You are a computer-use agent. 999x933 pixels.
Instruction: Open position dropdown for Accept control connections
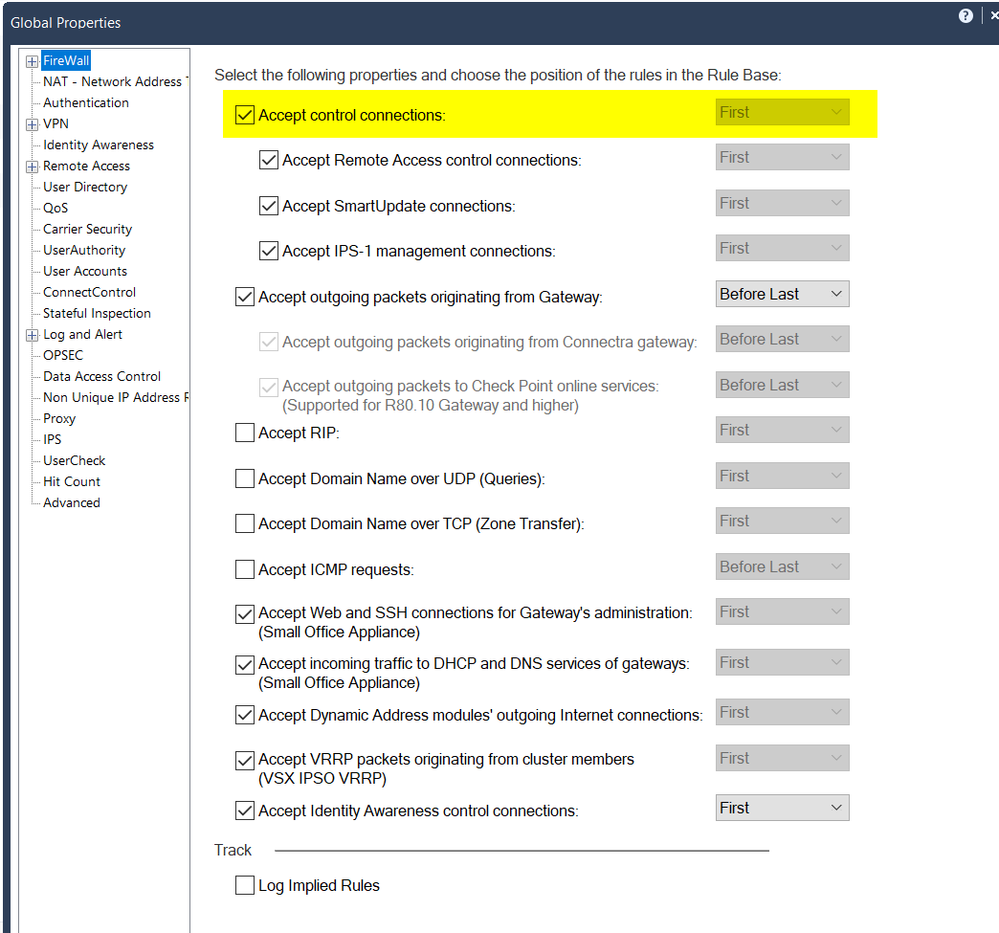782,112
